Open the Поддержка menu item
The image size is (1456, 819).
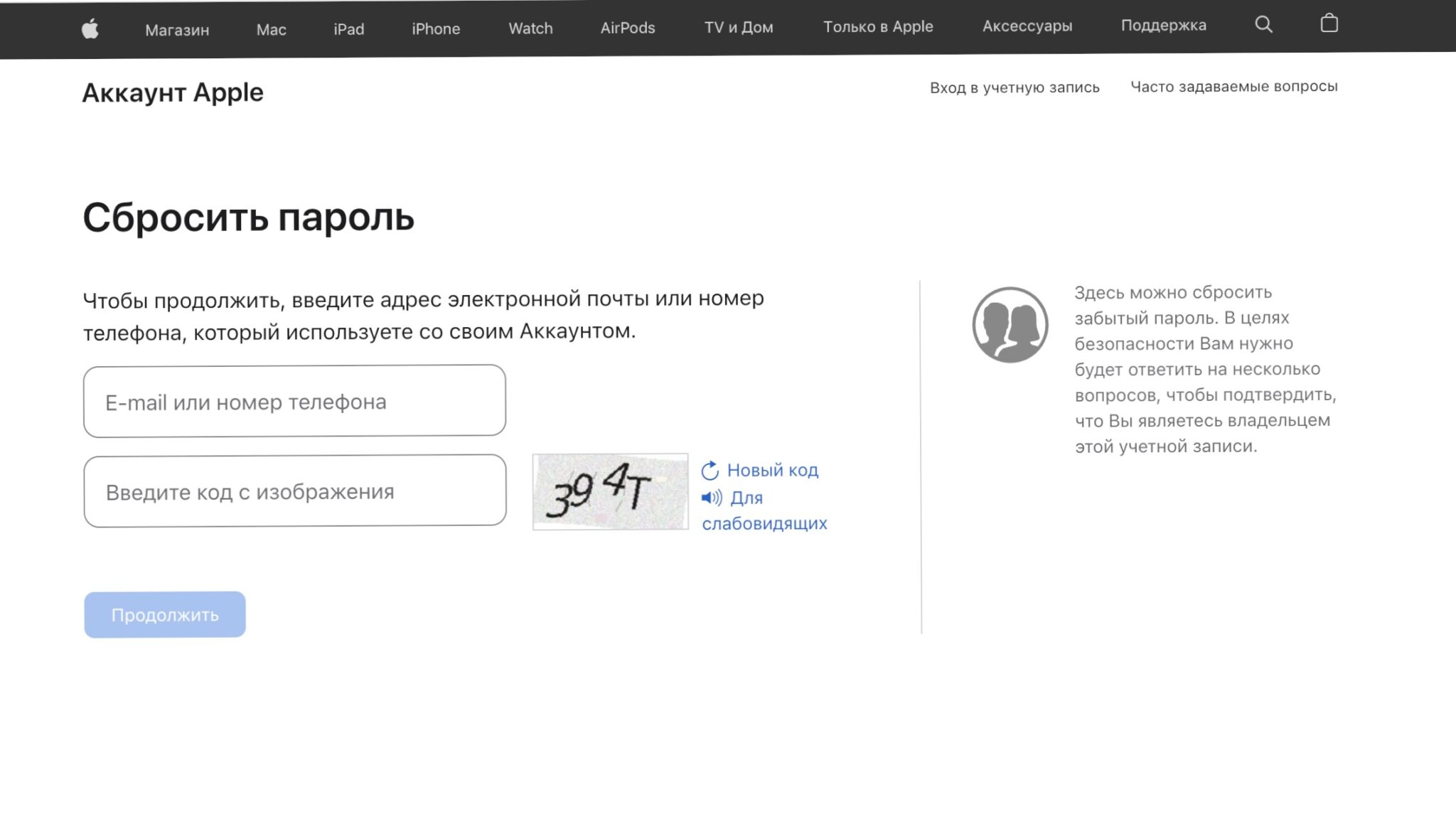1164,25
